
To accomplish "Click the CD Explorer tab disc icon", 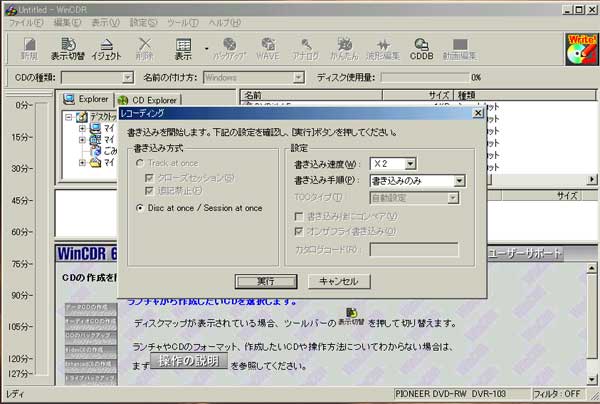I will tap(123, 100).
